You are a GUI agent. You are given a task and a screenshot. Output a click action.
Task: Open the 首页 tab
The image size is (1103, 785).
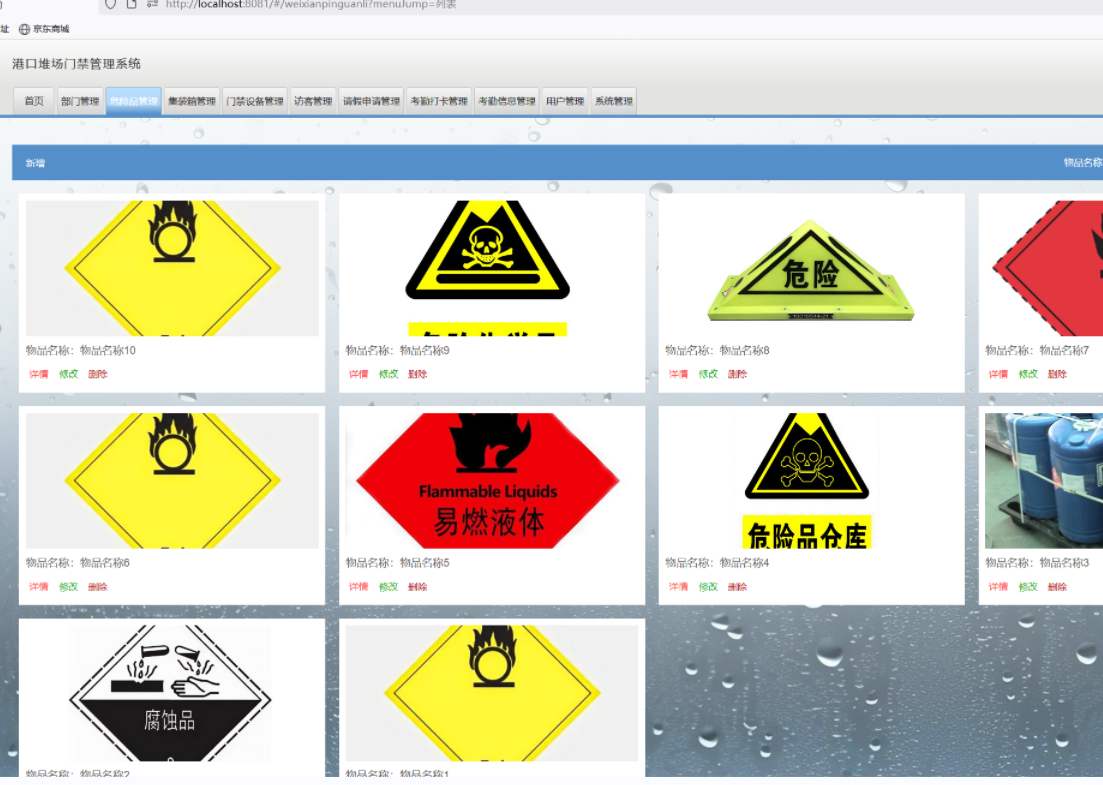tap(34, 101)
